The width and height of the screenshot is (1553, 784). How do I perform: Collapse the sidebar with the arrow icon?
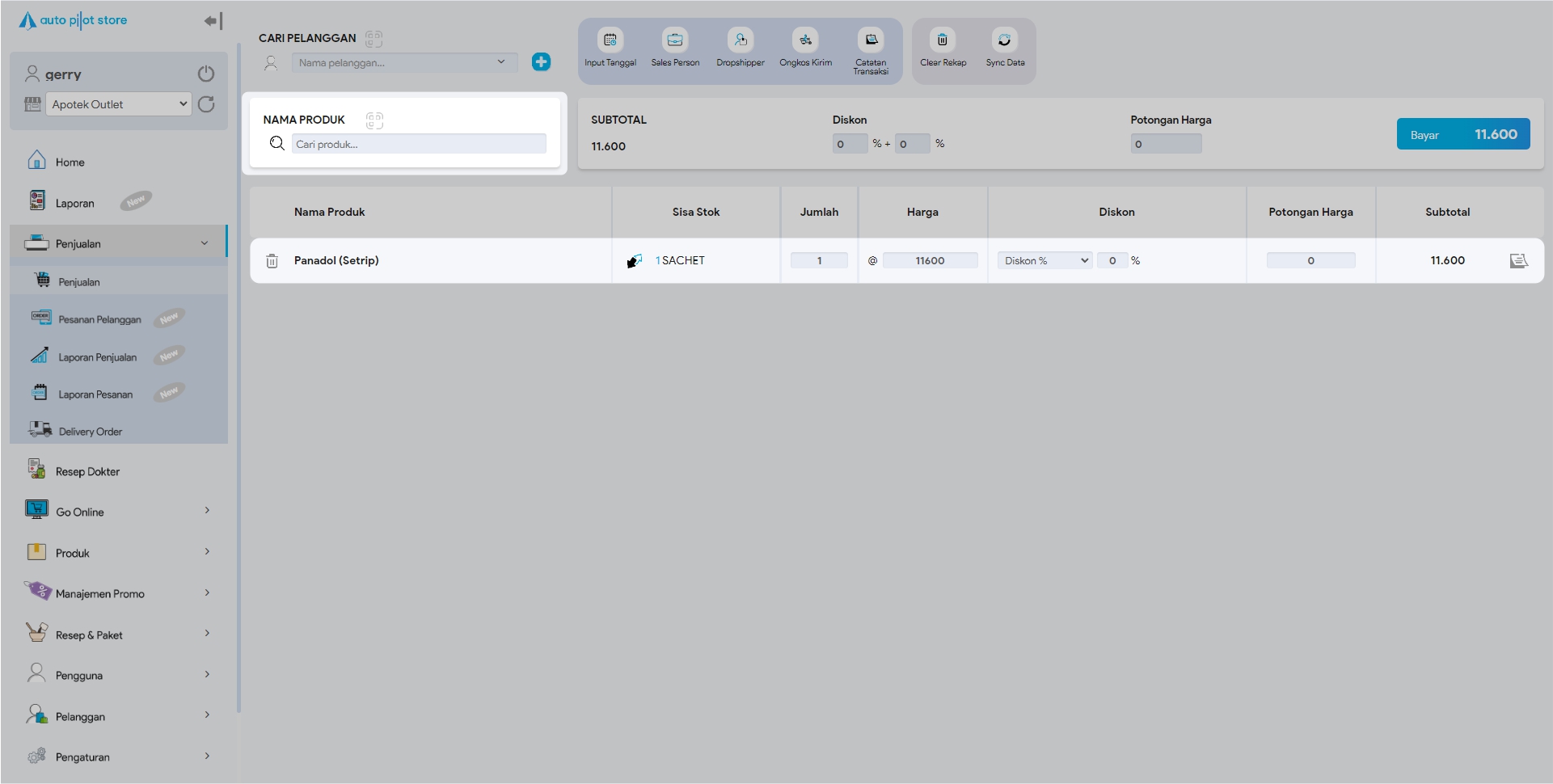(213, 21)
